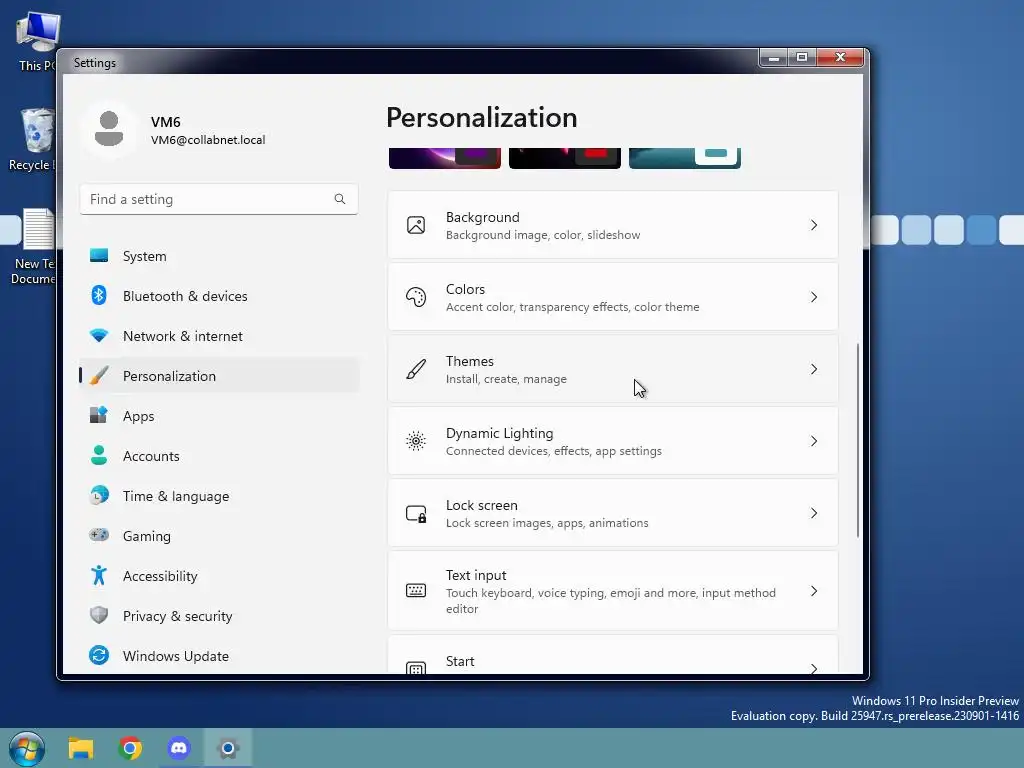
Task: Open the System settings category
Action: click(219, 256)
